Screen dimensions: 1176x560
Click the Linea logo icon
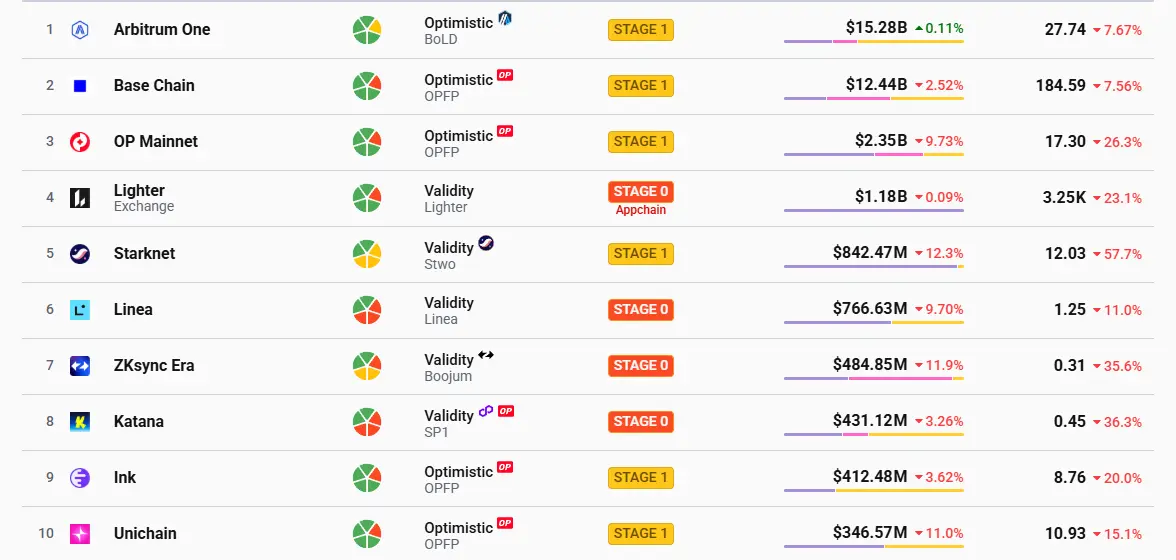tap(80, 310)
